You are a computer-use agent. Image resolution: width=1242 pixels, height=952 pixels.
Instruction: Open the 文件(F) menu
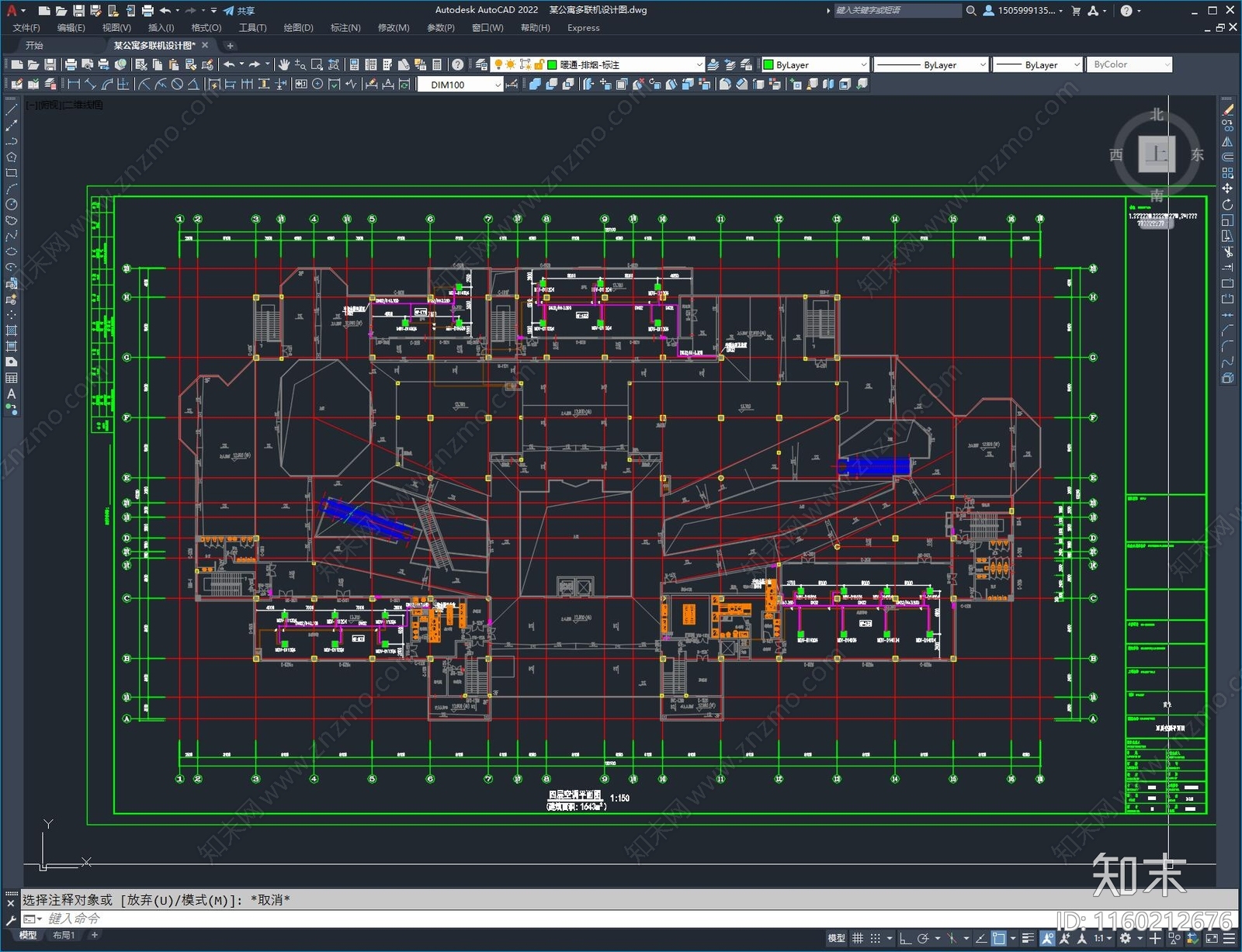coord(26,28)
